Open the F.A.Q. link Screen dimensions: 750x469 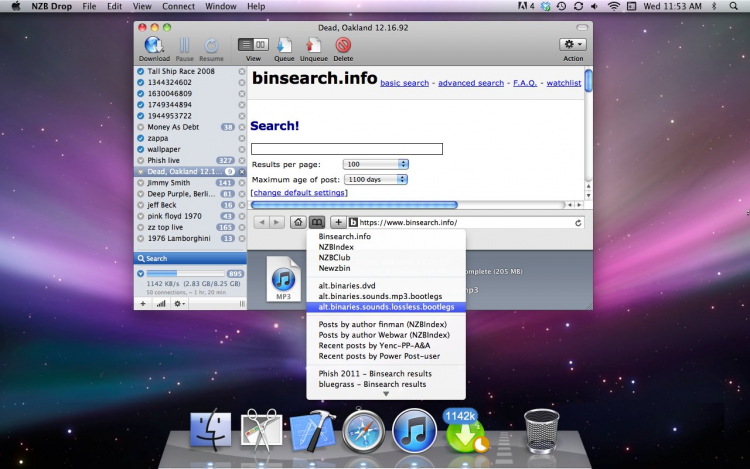[x=525, y=83]
